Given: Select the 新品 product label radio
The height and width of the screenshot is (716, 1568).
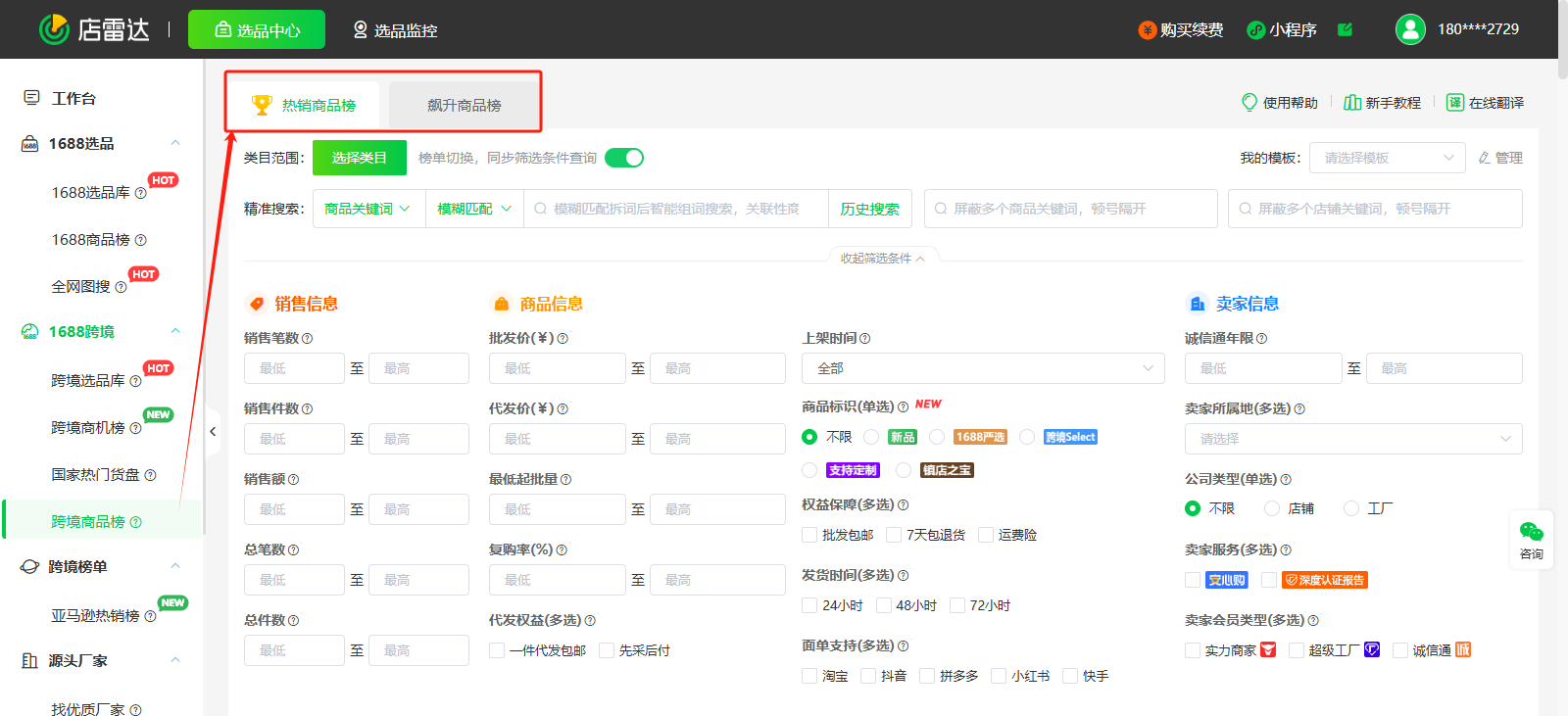Looking at the screenshot, I should pyautogui.click(x=871, y=437).
